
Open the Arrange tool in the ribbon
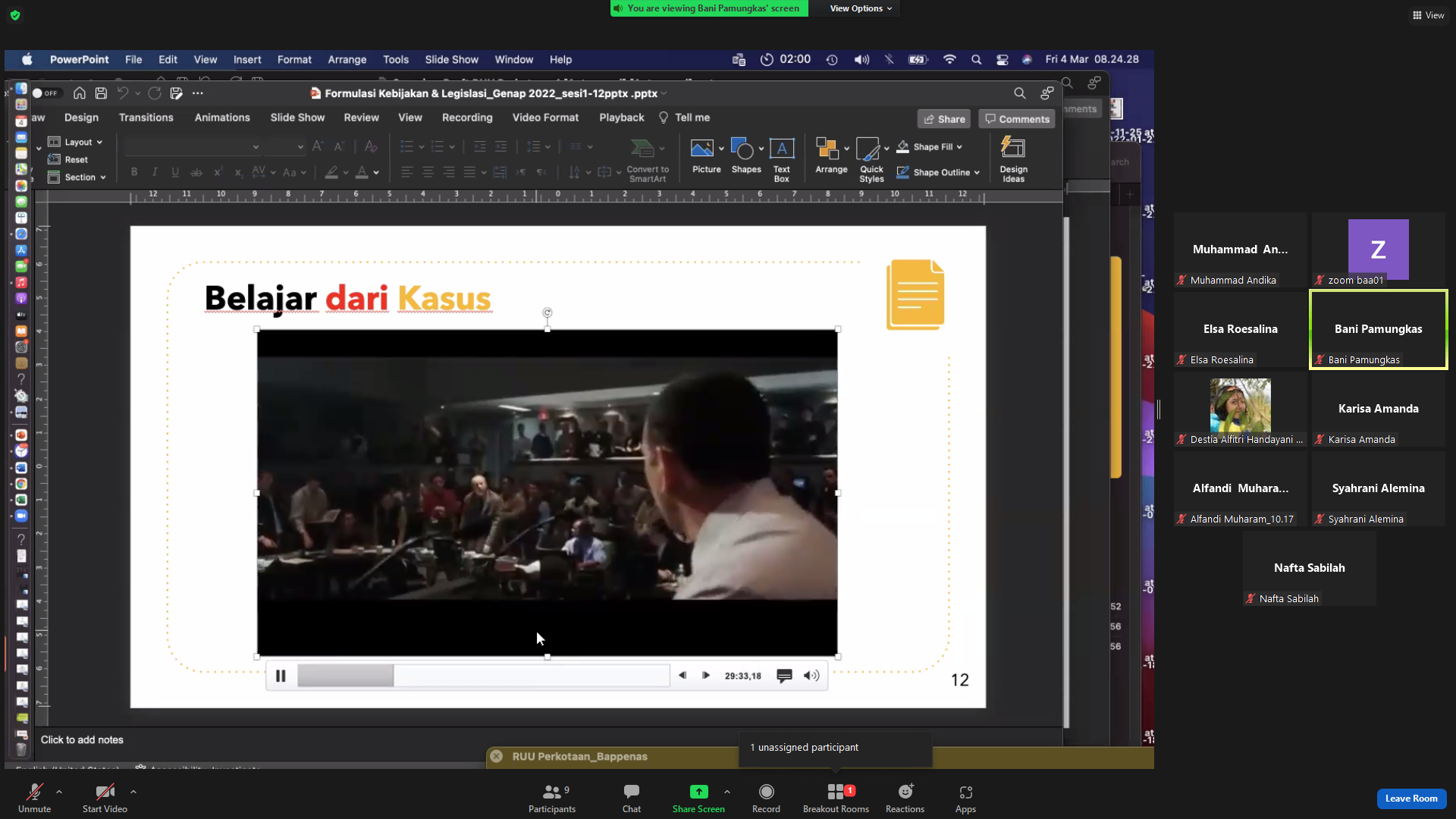(x=831, y=157)
